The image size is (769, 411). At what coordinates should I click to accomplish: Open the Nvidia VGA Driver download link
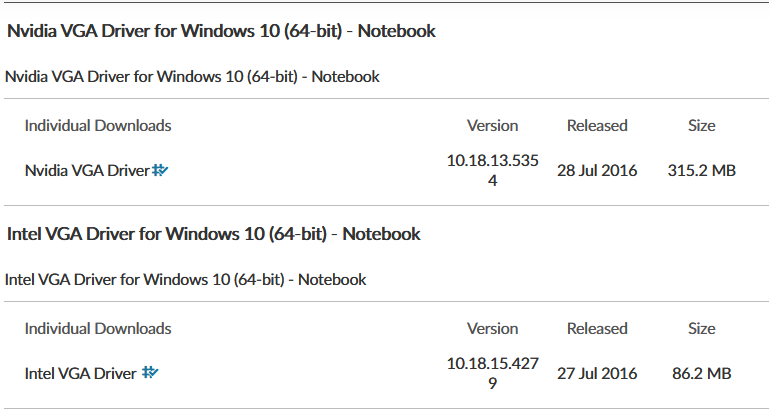(x=87, y=171)
